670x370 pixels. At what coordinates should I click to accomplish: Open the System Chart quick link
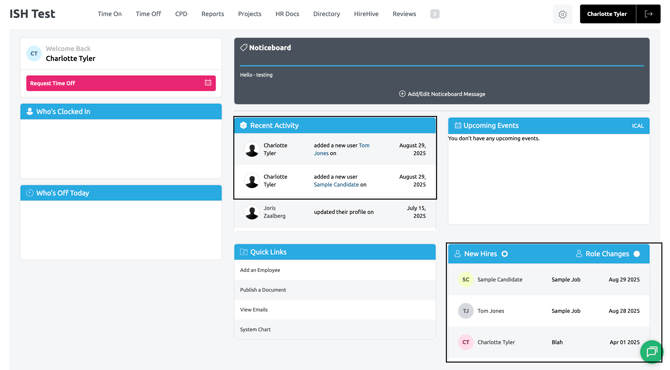pos(256,329)
